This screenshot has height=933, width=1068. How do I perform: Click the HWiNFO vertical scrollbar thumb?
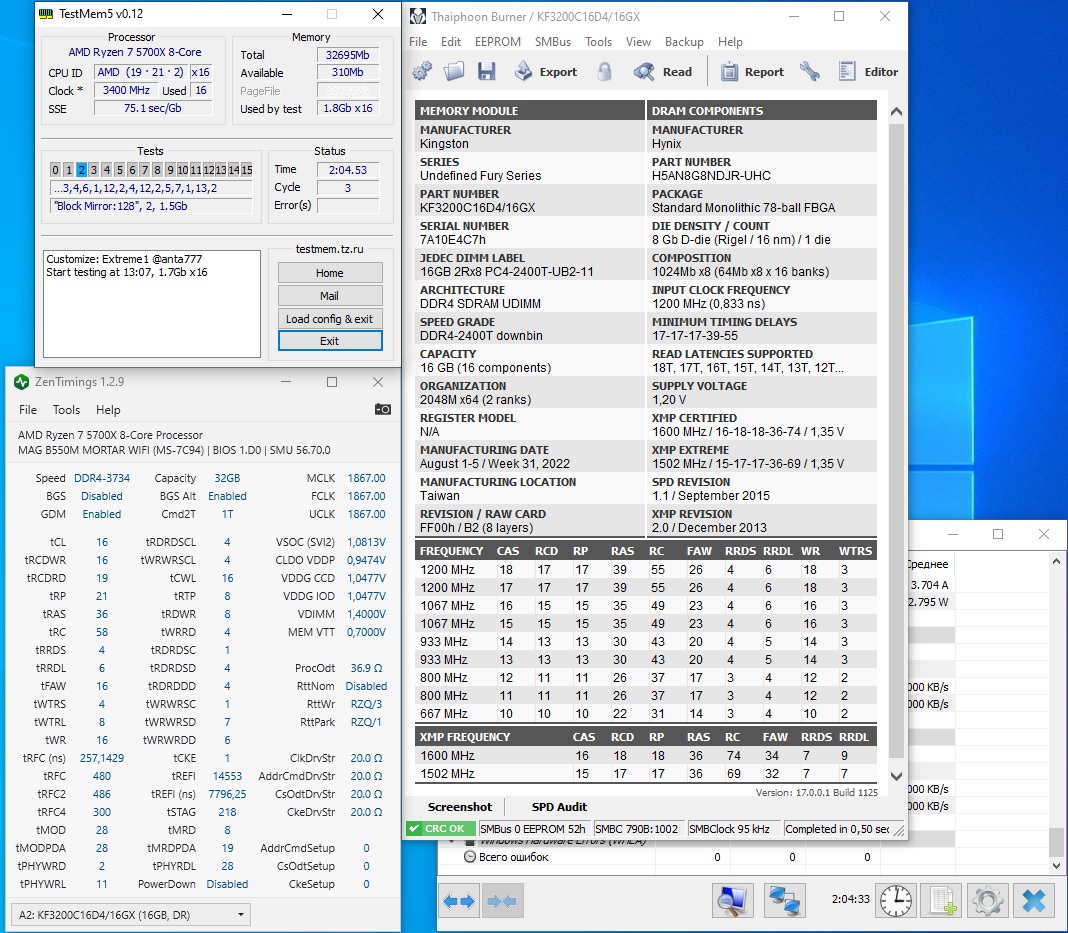1056,841
